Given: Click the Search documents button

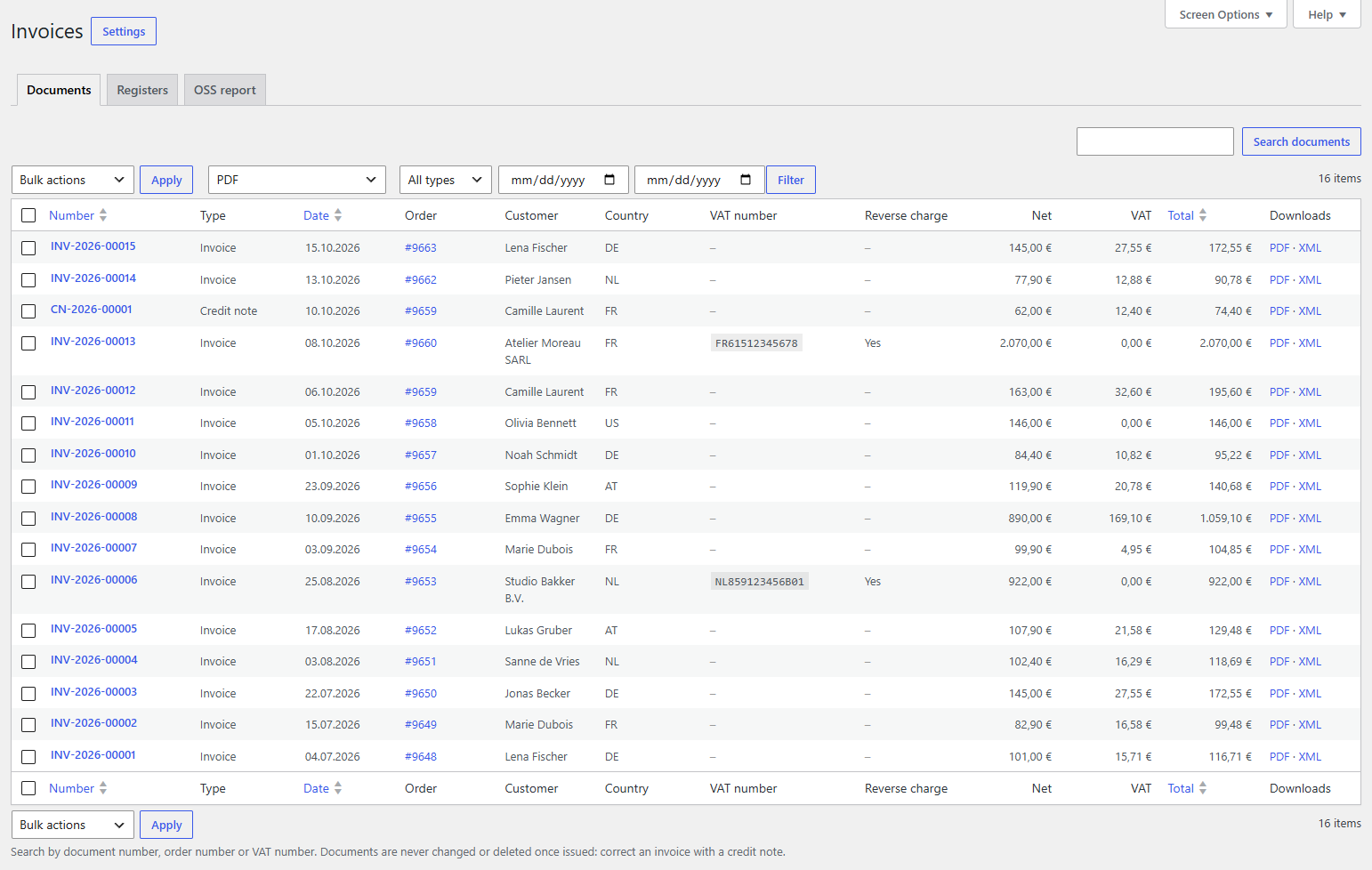Looking at the screenshot, I should coord(1302,141).
